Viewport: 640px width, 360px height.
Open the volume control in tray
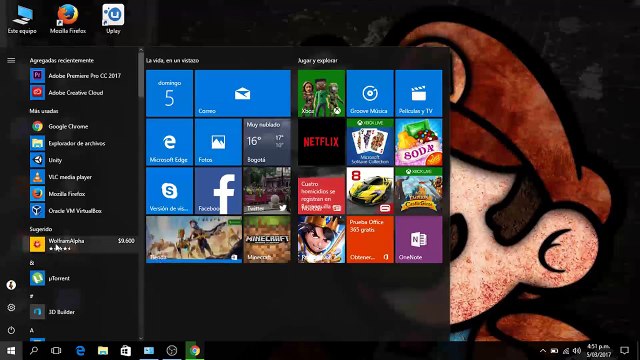577,351
